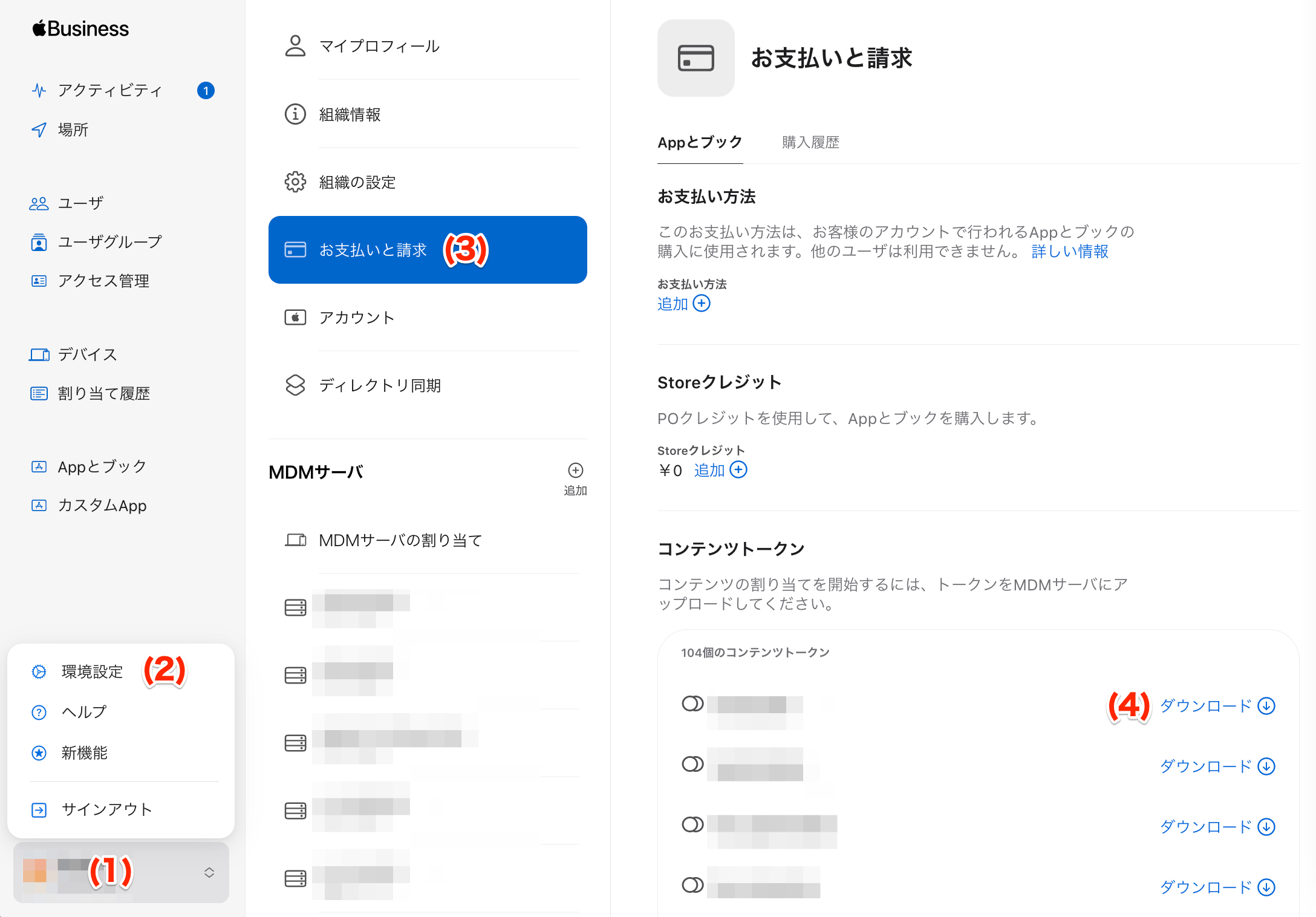Add Store credit next to ¥0

[x=721, y=470]
